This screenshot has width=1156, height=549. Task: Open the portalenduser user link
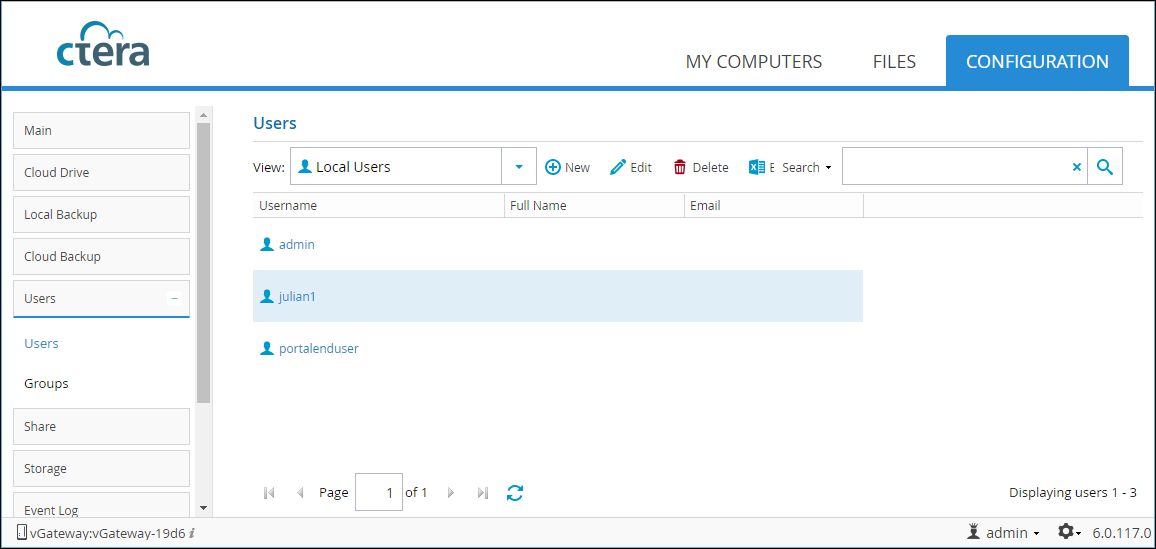(x=318, y=349)
